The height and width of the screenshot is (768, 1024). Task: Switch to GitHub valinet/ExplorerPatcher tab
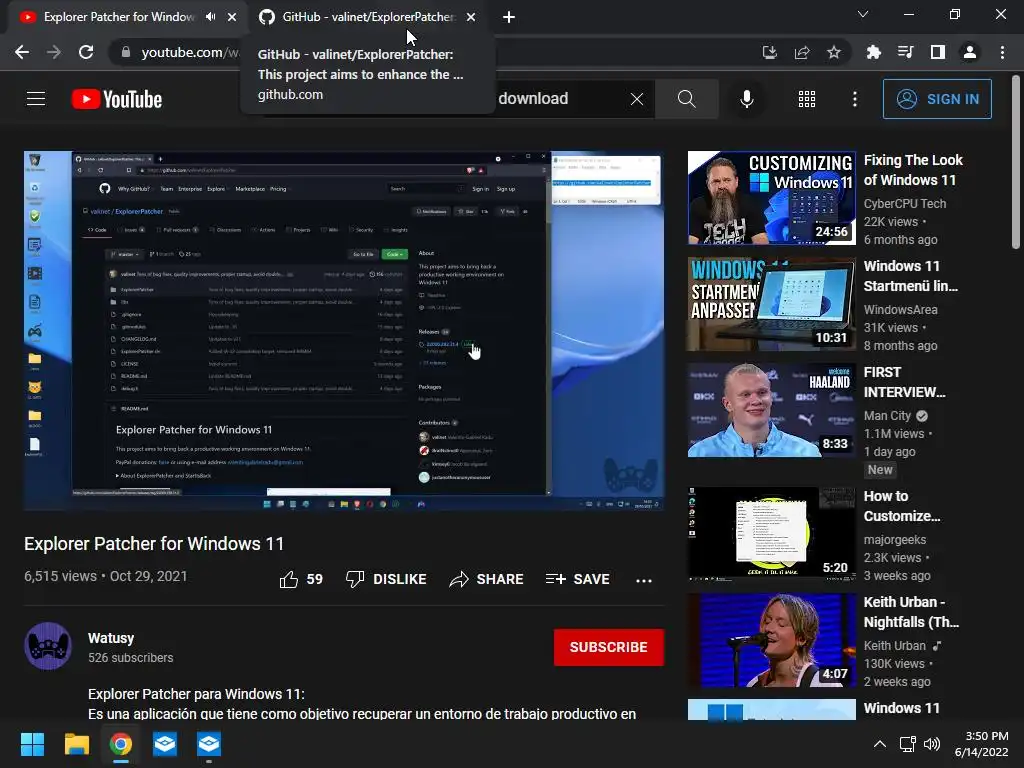[368, 17]
